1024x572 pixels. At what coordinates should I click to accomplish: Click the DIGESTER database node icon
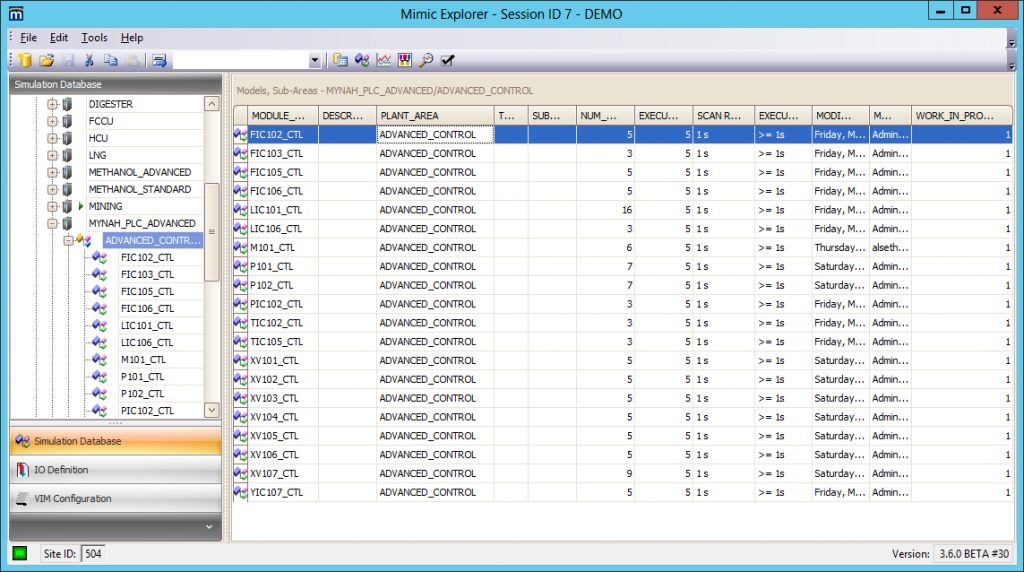67,104
